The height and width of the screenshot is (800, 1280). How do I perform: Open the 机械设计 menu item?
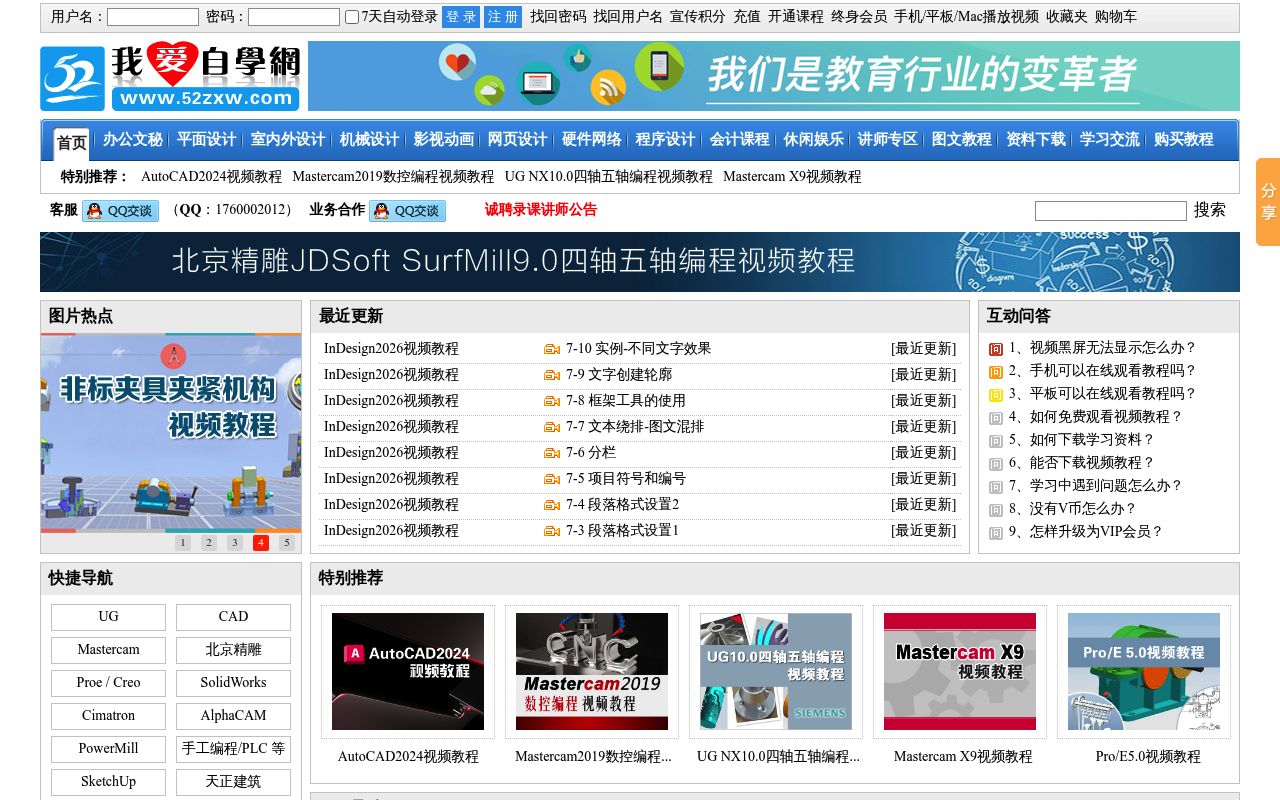click(x=369, y=140)
